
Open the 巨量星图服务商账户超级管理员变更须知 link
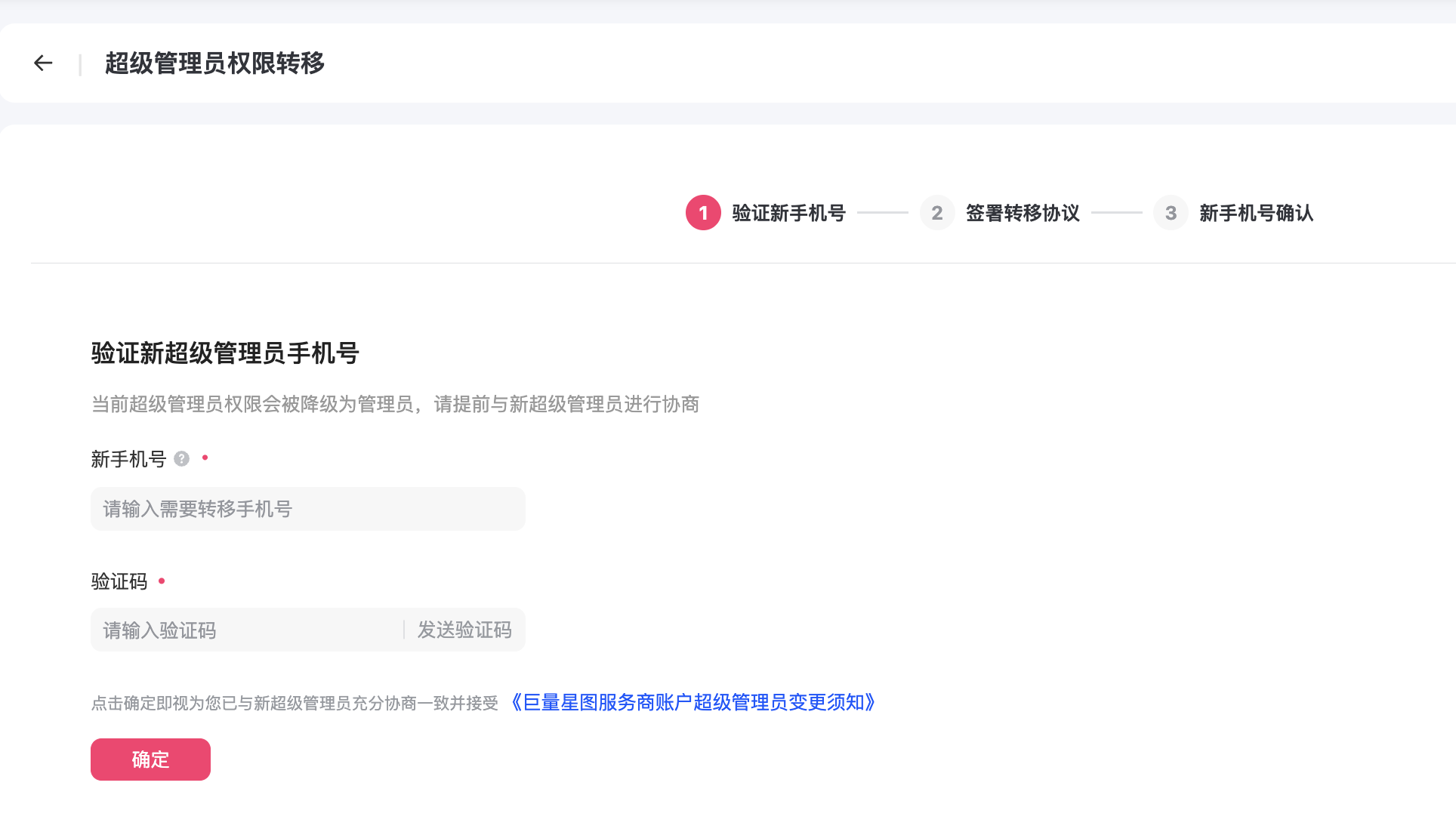(693, 703)
